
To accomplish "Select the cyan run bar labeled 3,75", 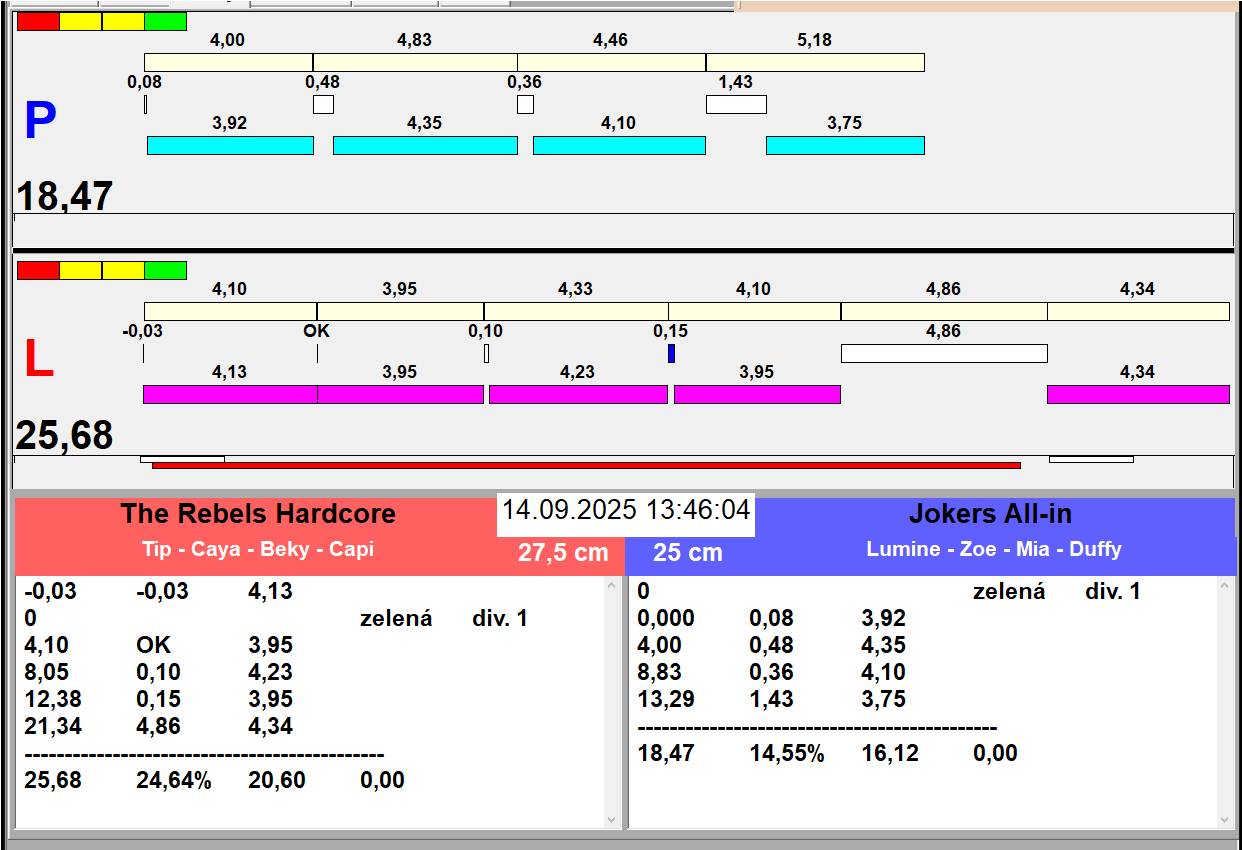I will [845, 145].
